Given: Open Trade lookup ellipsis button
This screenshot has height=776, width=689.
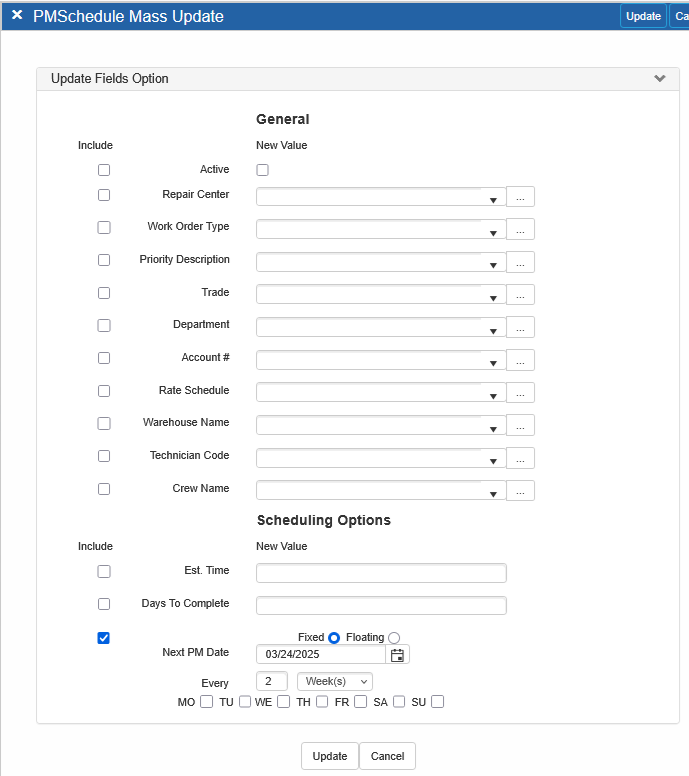Looking at the screenshot, I should tap(520, 295).
